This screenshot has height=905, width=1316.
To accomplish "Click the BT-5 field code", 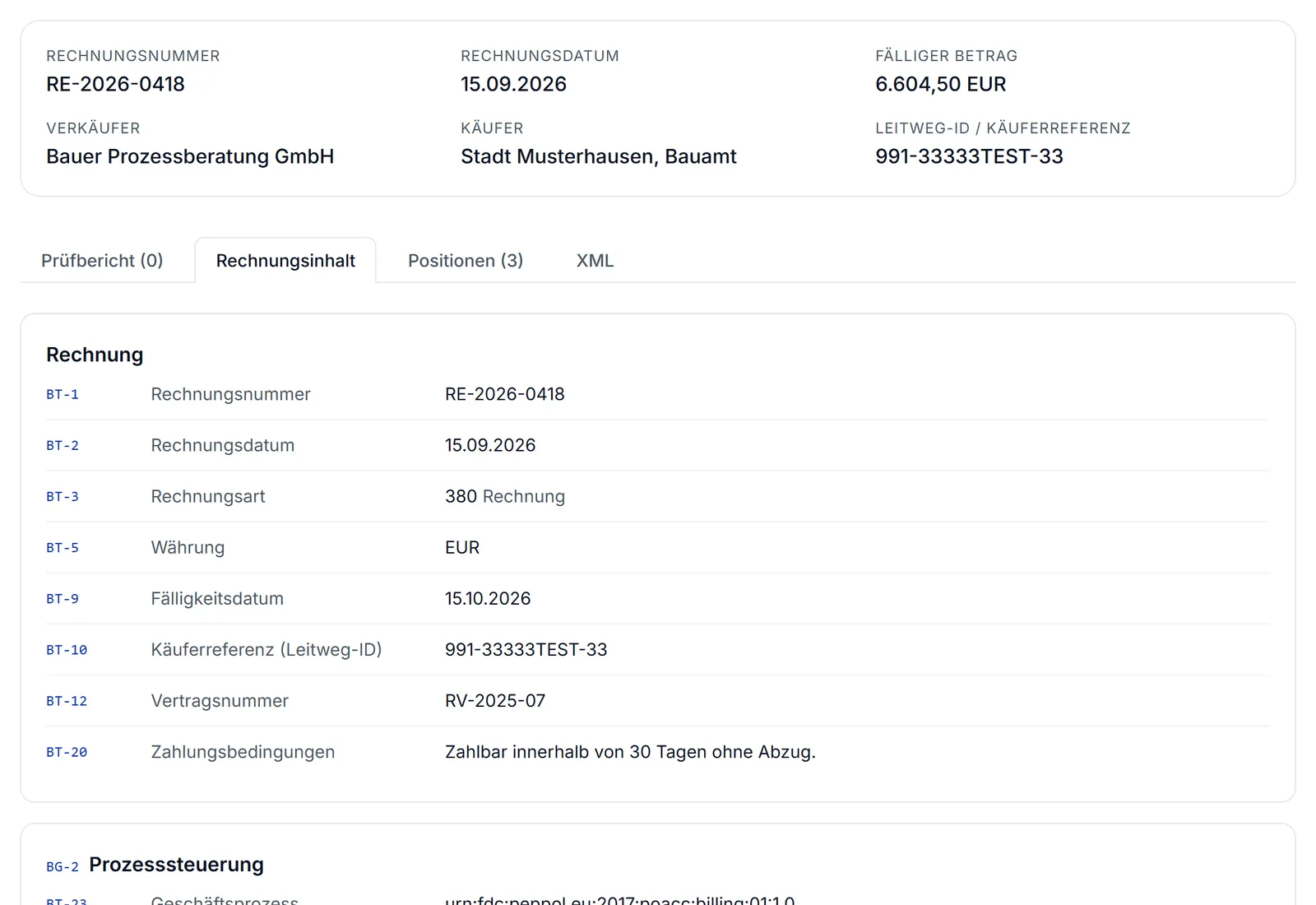I will (63, 548).
